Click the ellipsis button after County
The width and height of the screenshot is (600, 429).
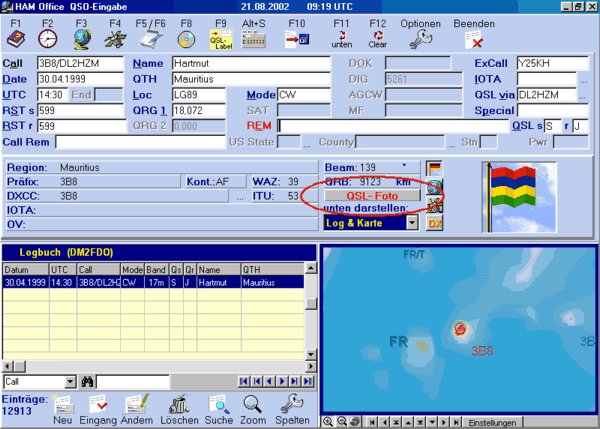coord(452,145)
